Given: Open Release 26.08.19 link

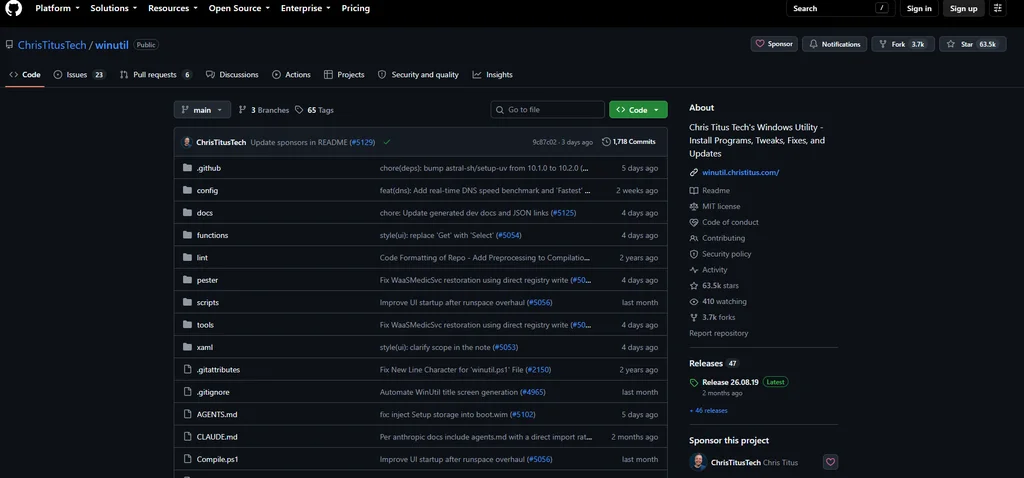Looking at the screenshot, I should [x=731, y=382].
